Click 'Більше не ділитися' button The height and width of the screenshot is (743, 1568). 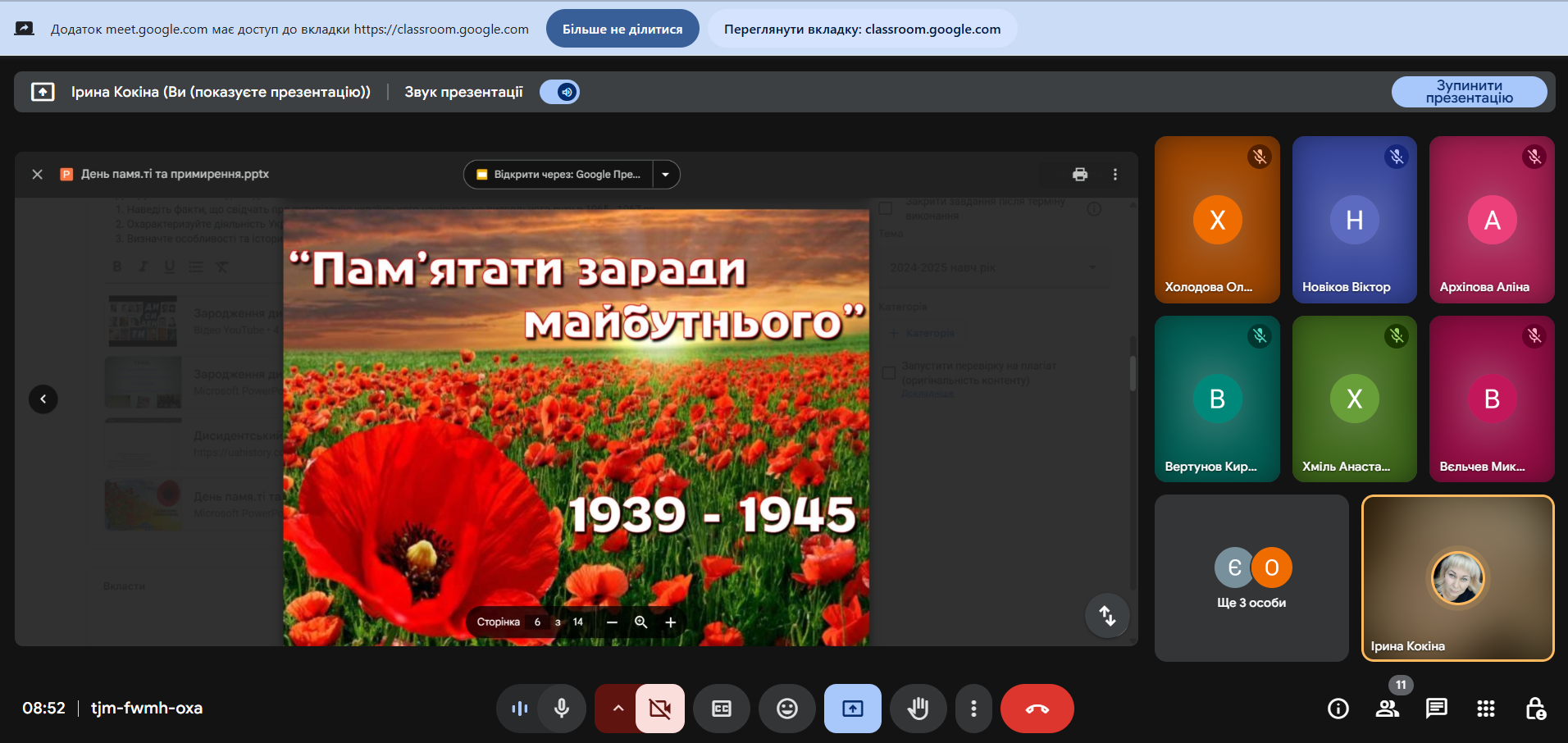click(x=622, y=29)
